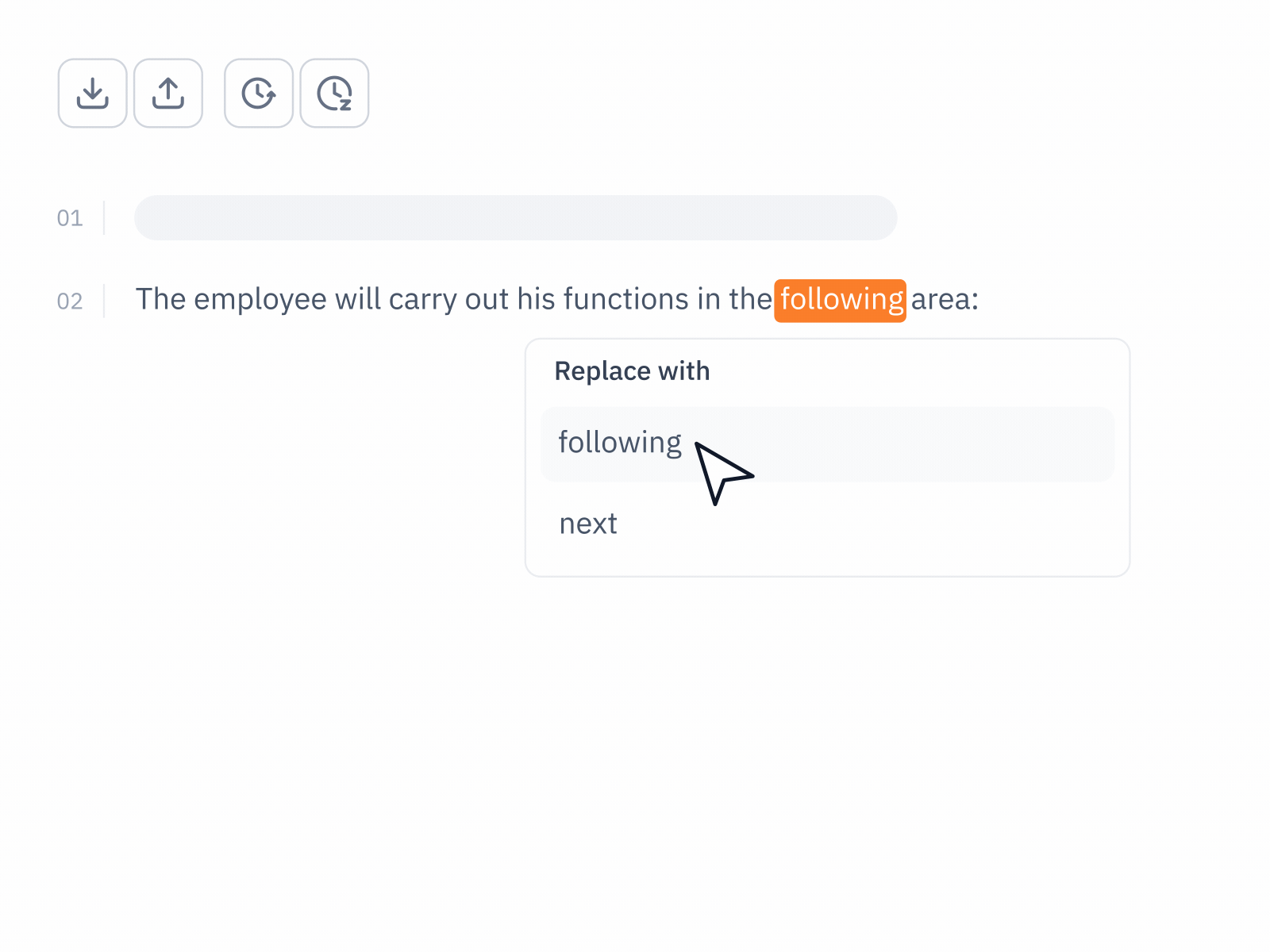Choose "next" from the Replace with menu

(588, 524)
